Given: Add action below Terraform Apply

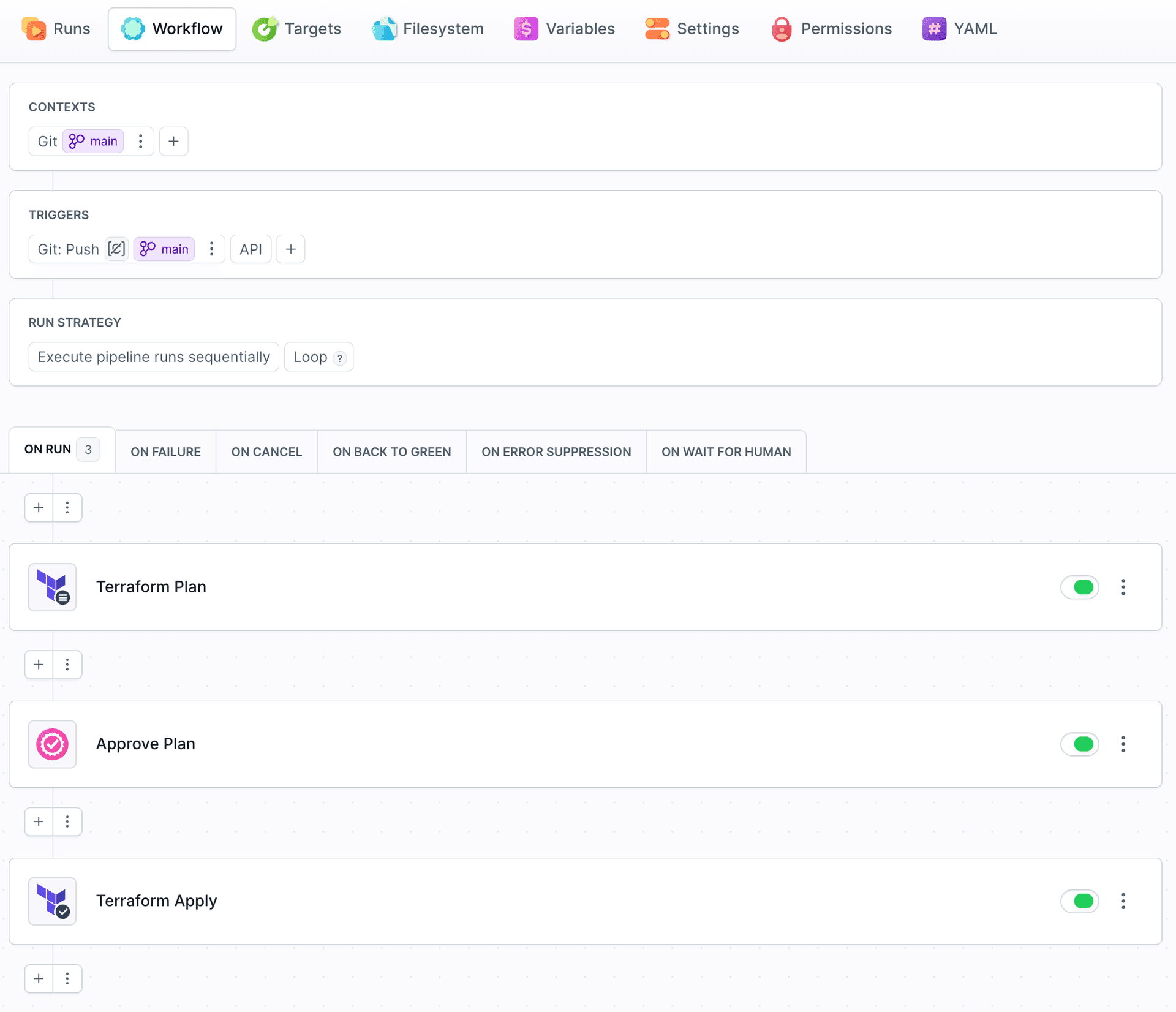Looking at the screenshot, I should coord(39,978).
